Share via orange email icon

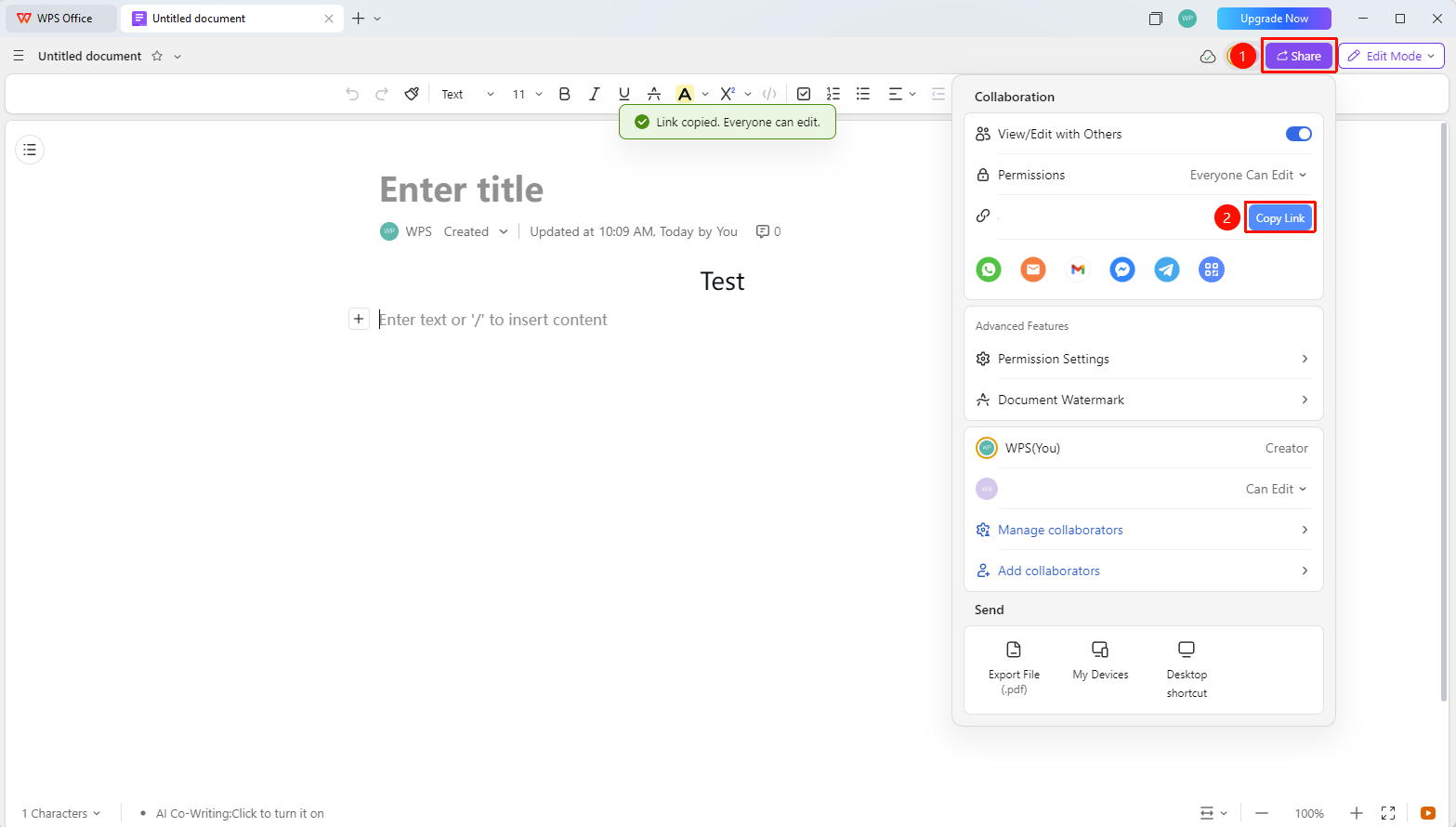point(1033,269)
